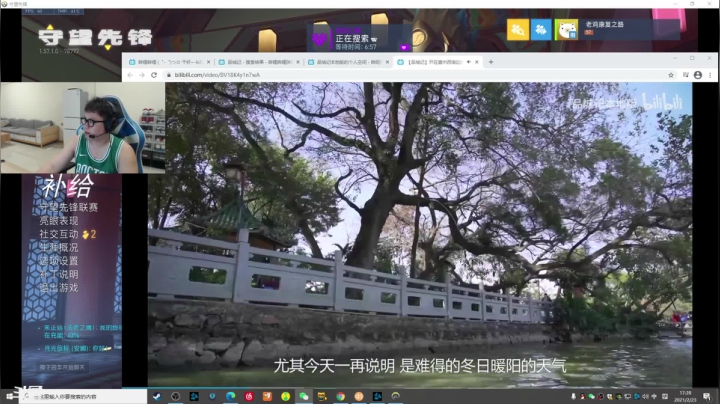
Task: Open WeChat from the taskbar
Action: pyautogui.click(x=304, y=396)
